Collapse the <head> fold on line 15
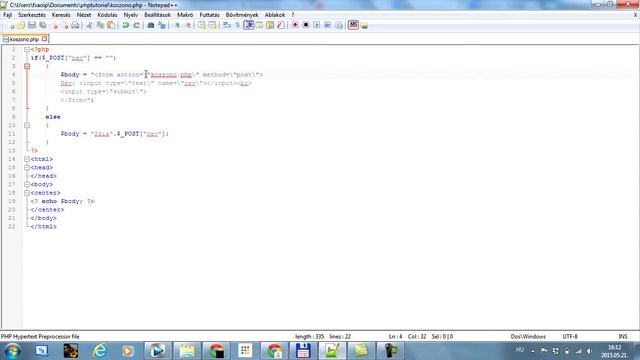 pyautogui.click(x=27, y=167)
